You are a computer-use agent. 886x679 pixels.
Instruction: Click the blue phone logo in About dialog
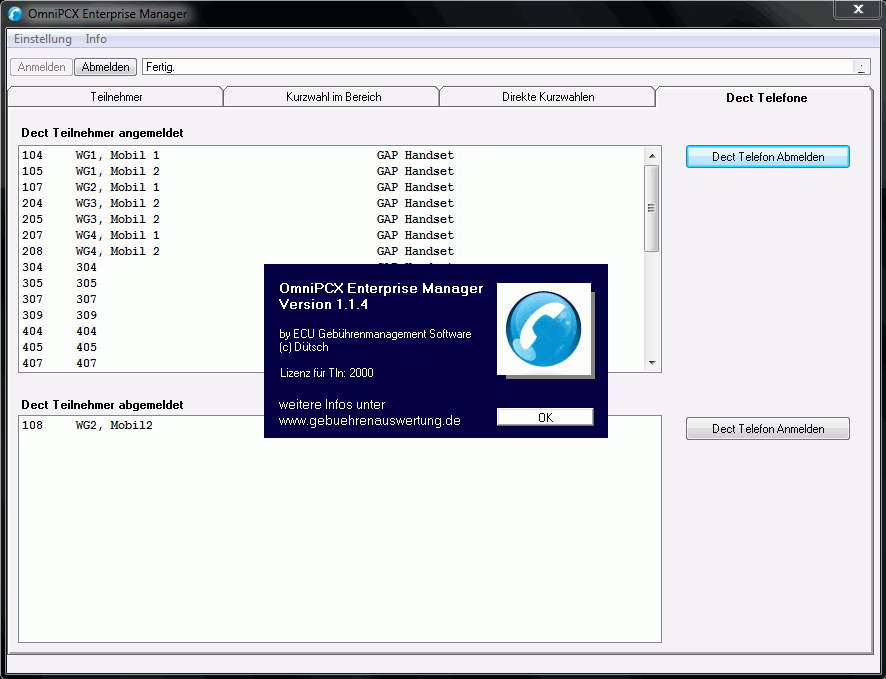[x=544, y=329]
